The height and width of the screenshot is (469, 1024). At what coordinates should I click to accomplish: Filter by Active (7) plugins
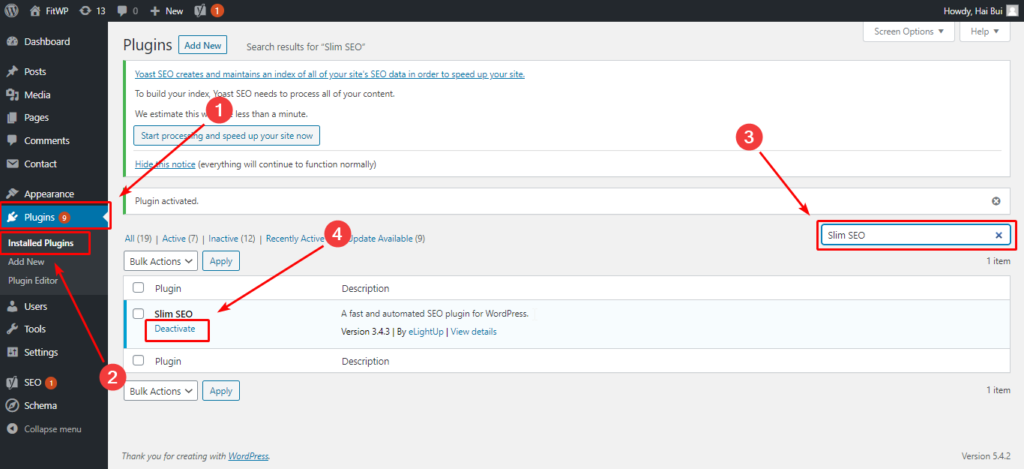pos(180,239)
